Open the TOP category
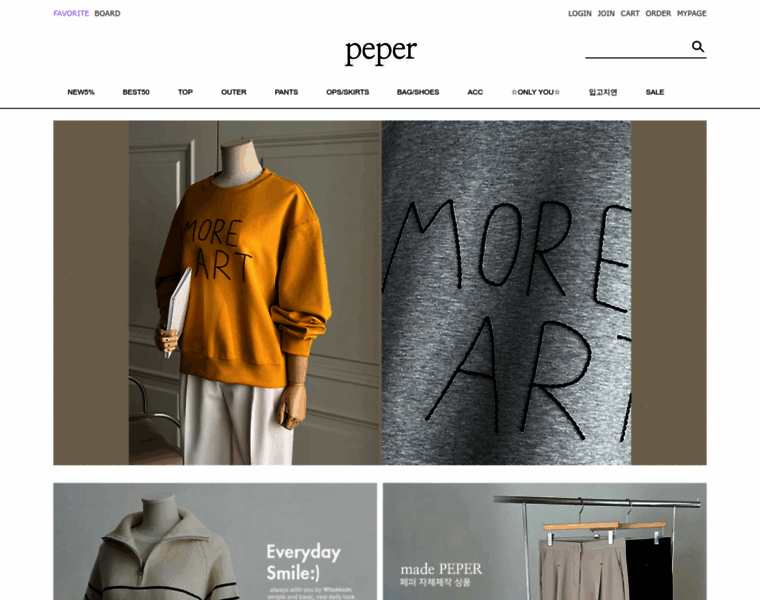760x600 pixels. [185, 92]
